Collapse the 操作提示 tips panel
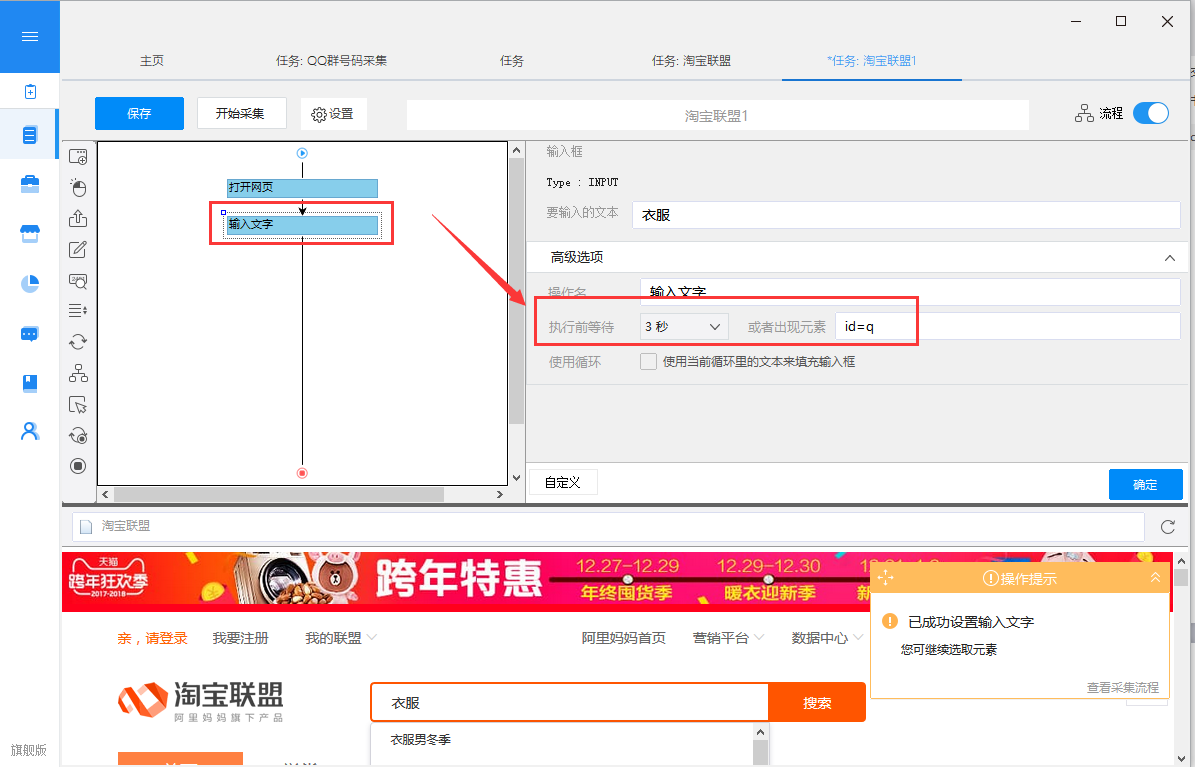 pyautogui.click(x=1155, y=578)
